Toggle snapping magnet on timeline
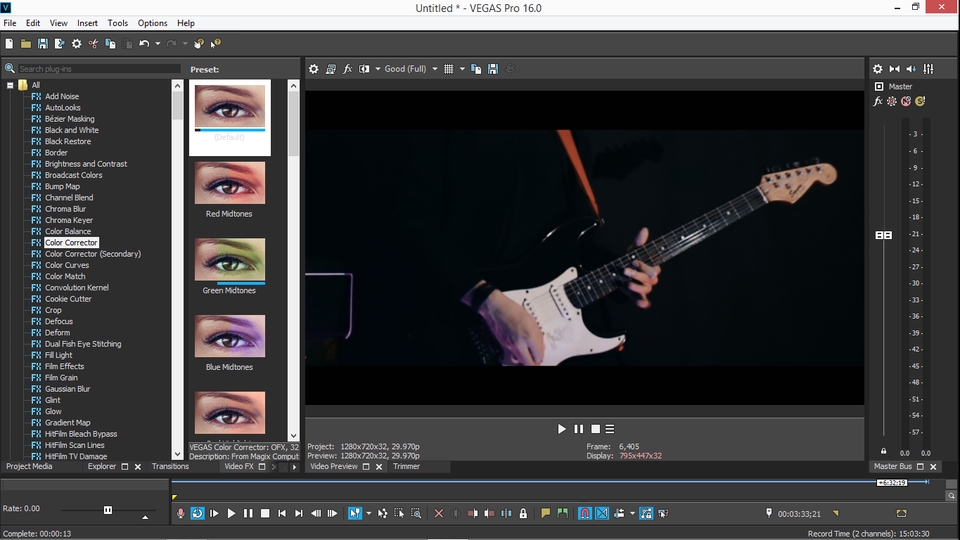The image size is (960, 540). coord(585,513)
